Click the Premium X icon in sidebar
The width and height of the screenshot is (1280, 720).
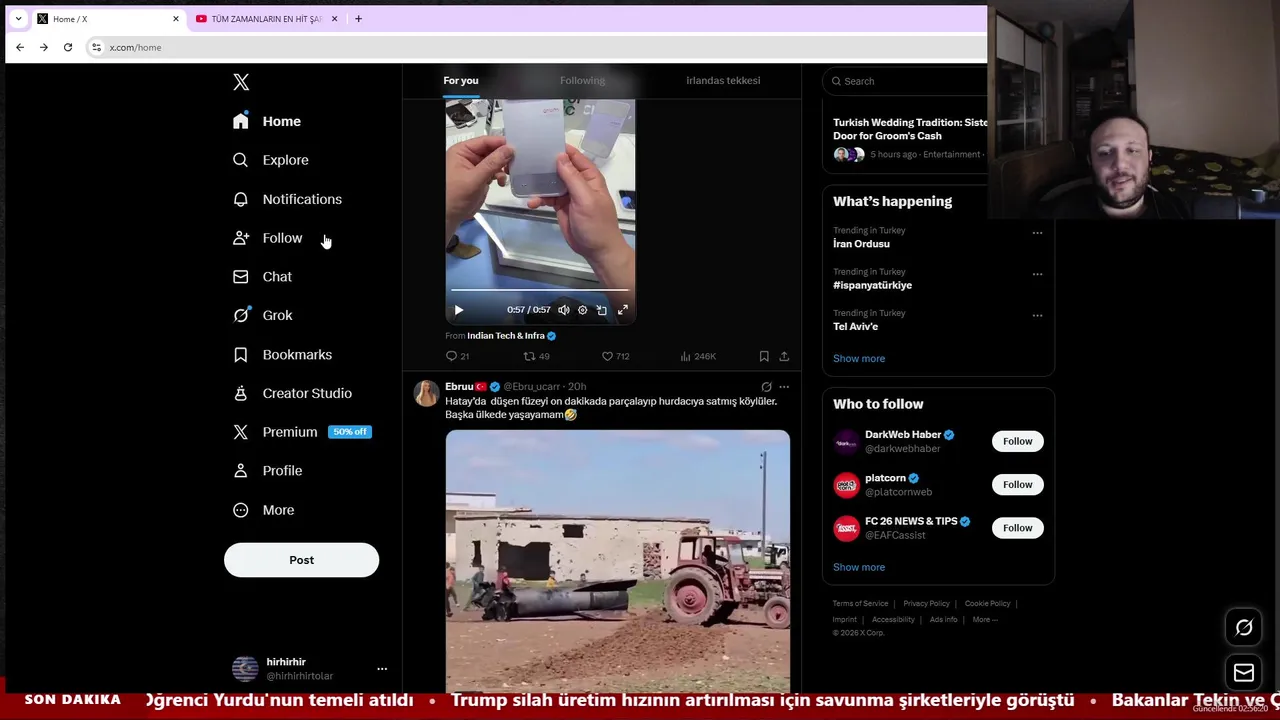pos(241,432)
